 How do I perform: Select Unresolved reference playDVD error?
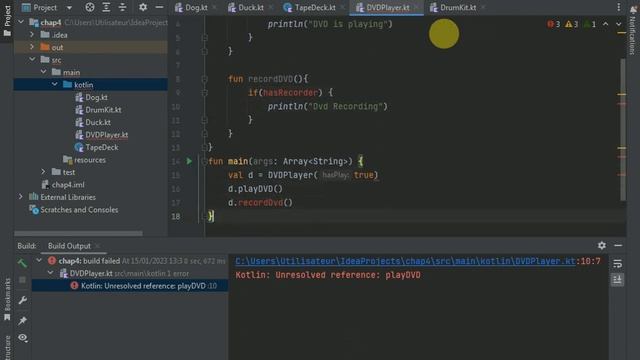tap(130, 286)
